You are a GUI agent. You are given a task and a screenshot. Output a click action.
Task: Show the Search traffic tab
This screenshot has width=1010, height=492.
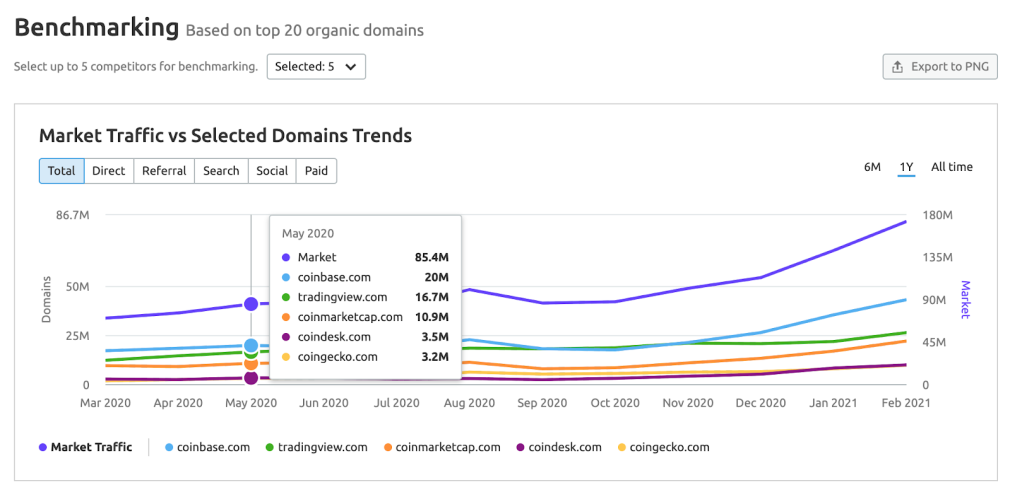click(221, 171)
